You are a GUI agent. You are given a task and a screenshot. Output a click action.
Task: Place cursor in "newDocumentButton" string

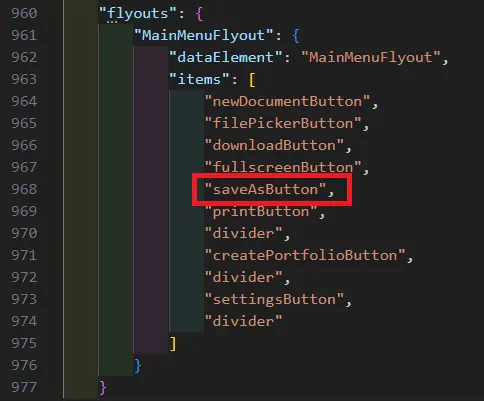pos(287,101)
